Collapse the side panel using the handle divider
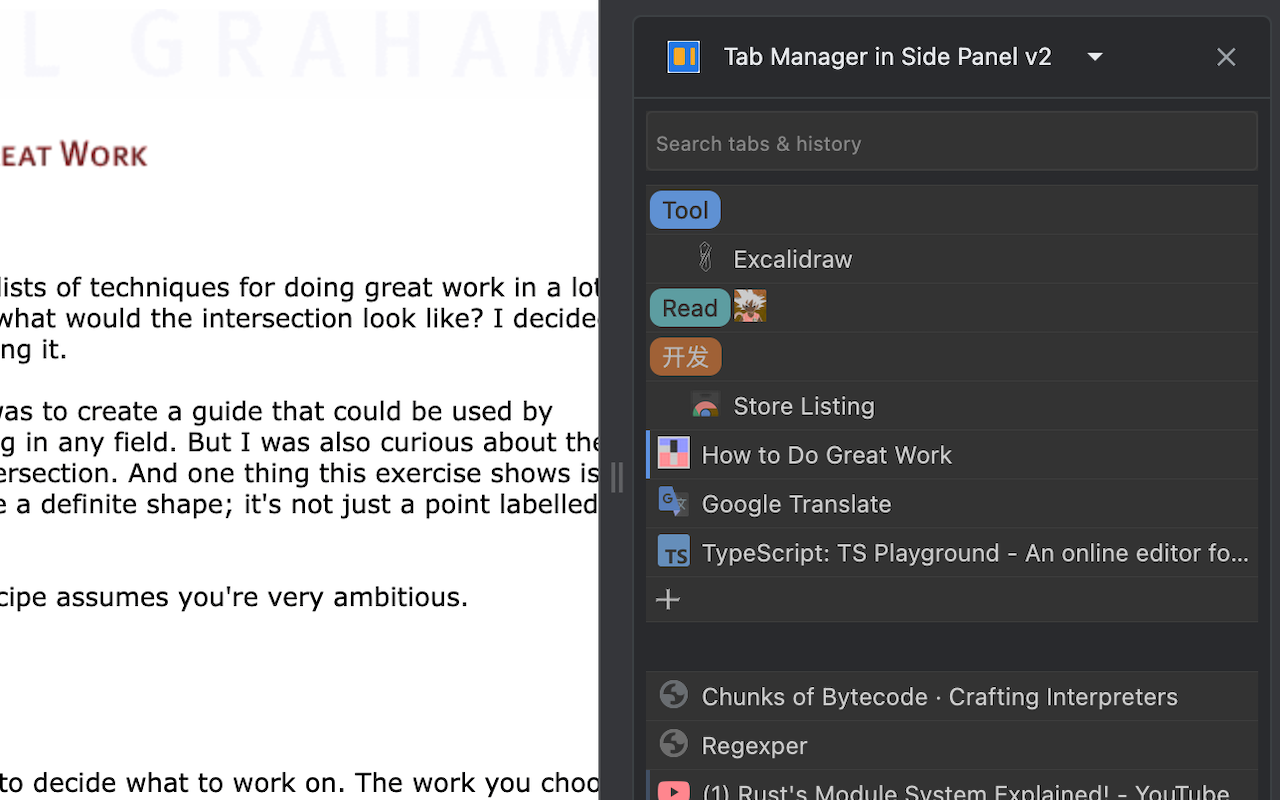The width and height of the screenshot is (1280, 800). tap(617, 478)
